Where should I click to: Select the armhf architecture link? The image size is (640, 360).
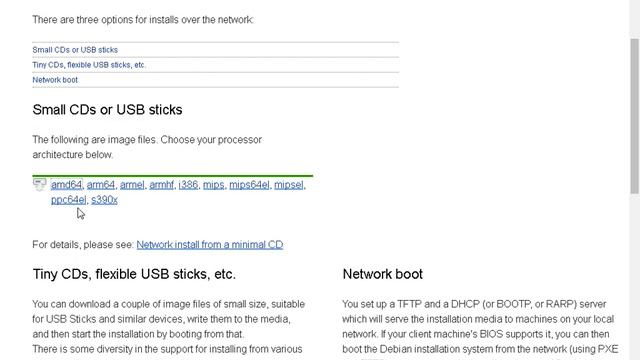coord(161,185)
